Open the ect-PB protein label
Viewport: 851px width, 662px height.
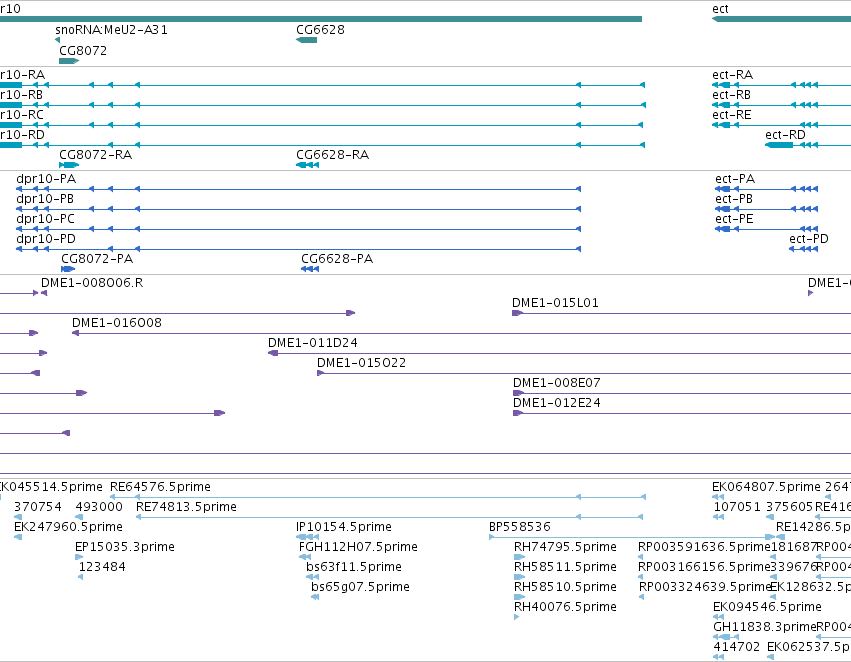pos(734,199)
